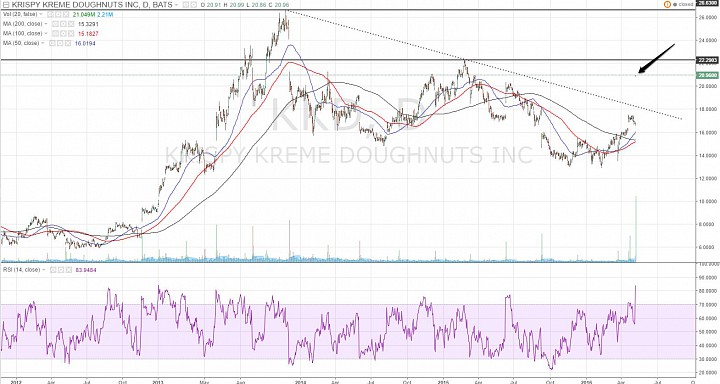Click the Vol (20, false) legend label
The height and width of the screenshot is (384, 720).
click(x=20, y=14)
